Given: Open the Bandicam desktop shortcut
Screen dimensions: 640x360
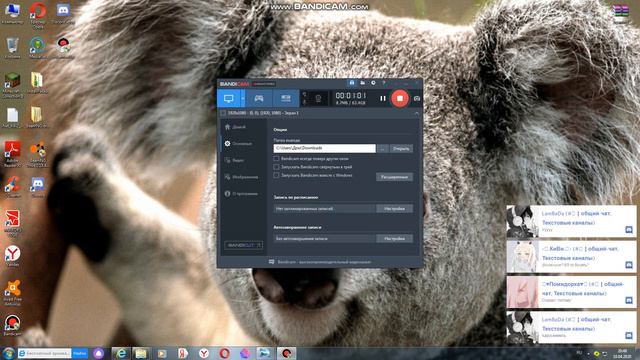Looking at the screenshot, I should 12,325.
